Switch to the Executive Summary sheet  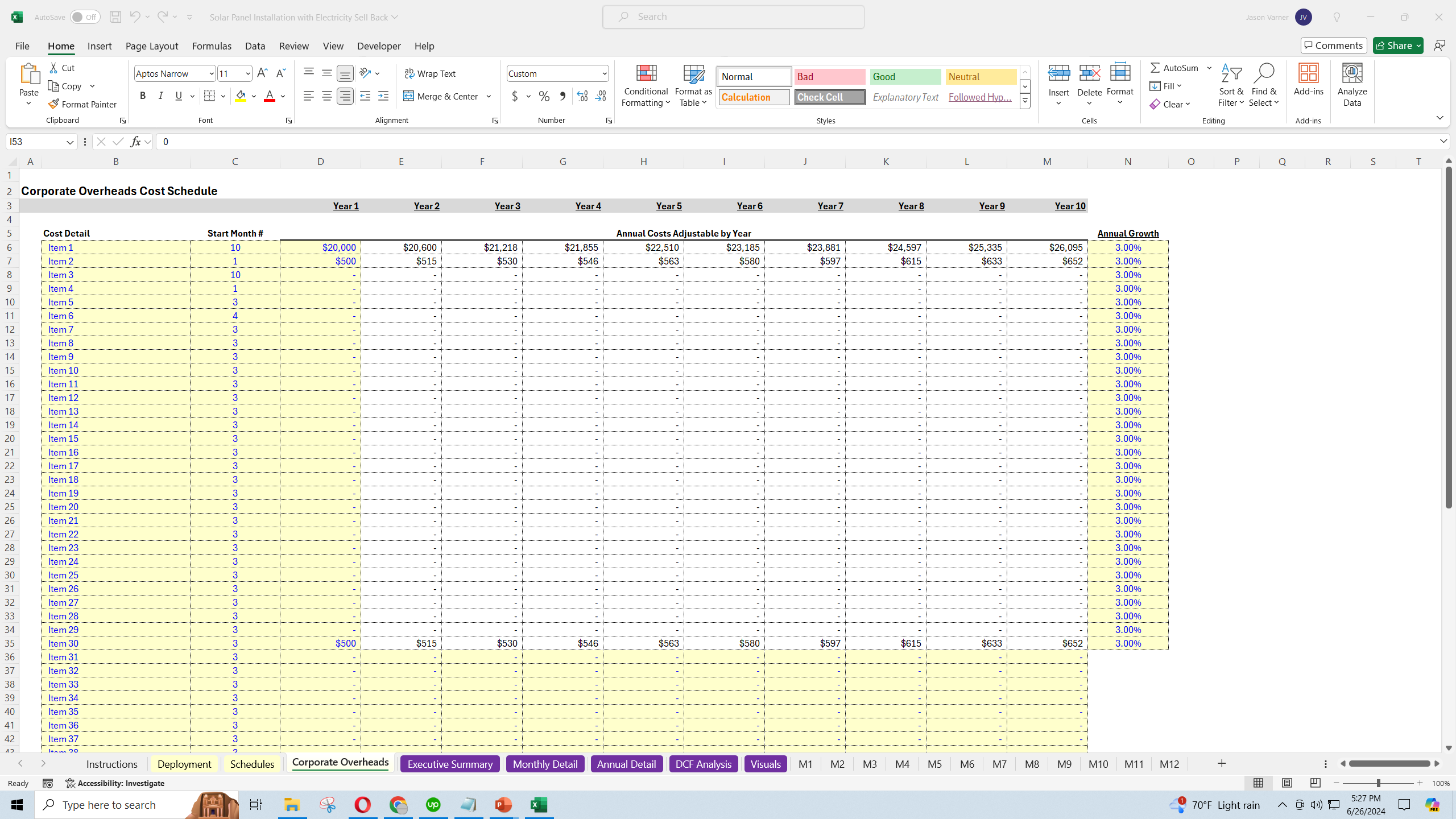tap(450, 764)
